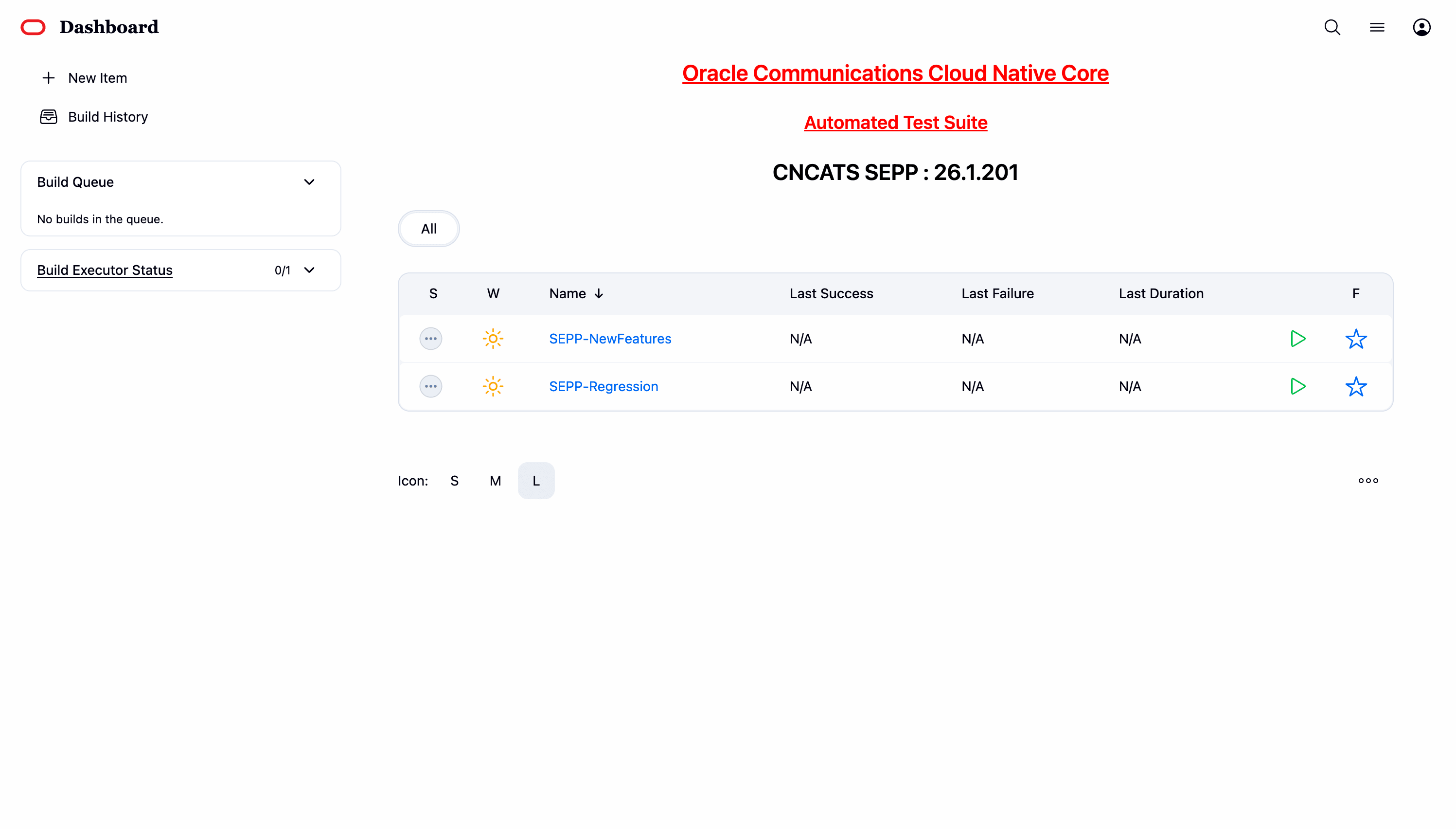Schedule a build for SEPP-NewFeatures
1456x829 pixels.
pyautogui.click(x=1297, y=339)
